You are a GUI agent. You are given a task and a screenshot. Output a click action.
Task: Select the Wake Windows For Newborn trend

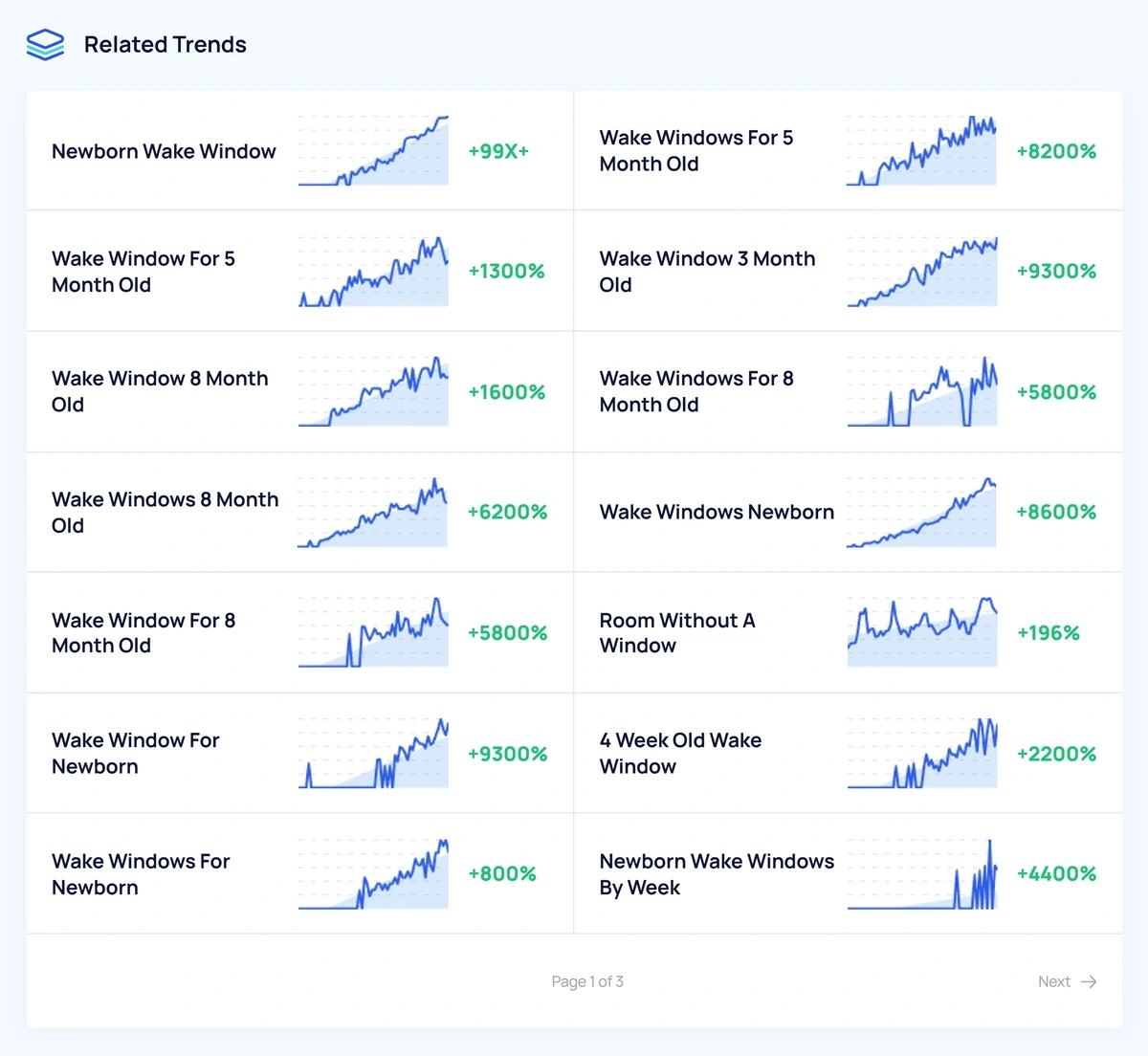(x=141, y=873)
